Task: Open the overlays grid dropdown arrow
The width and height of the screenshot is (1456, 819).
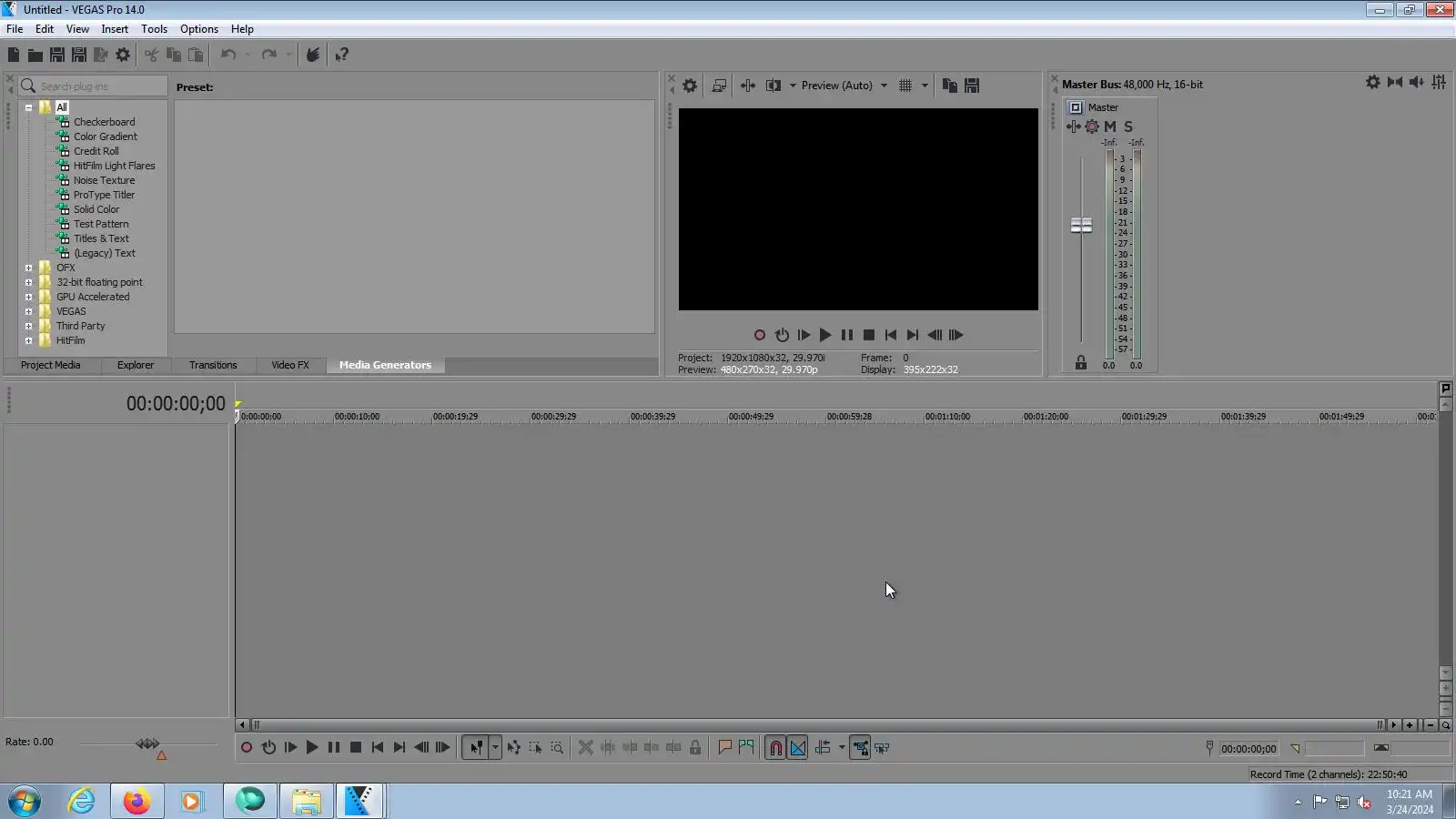Action: 925,86
